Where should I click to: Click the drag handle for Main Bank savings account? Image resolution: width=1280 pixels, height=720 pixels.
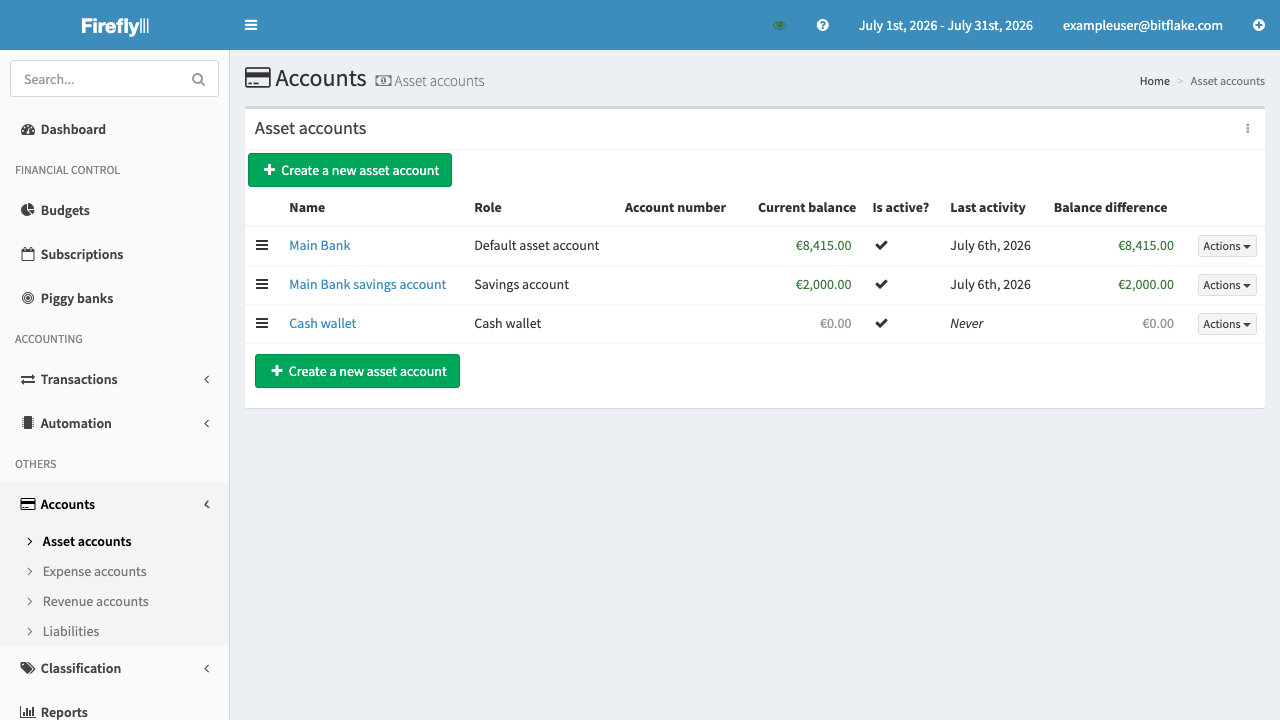tap(262, 284)
